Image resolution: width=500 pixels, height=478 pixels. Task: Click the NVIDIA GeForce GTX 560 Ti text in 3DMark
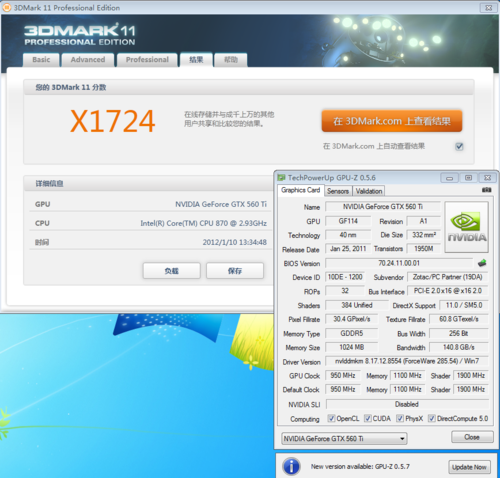(x=221, y=204)
